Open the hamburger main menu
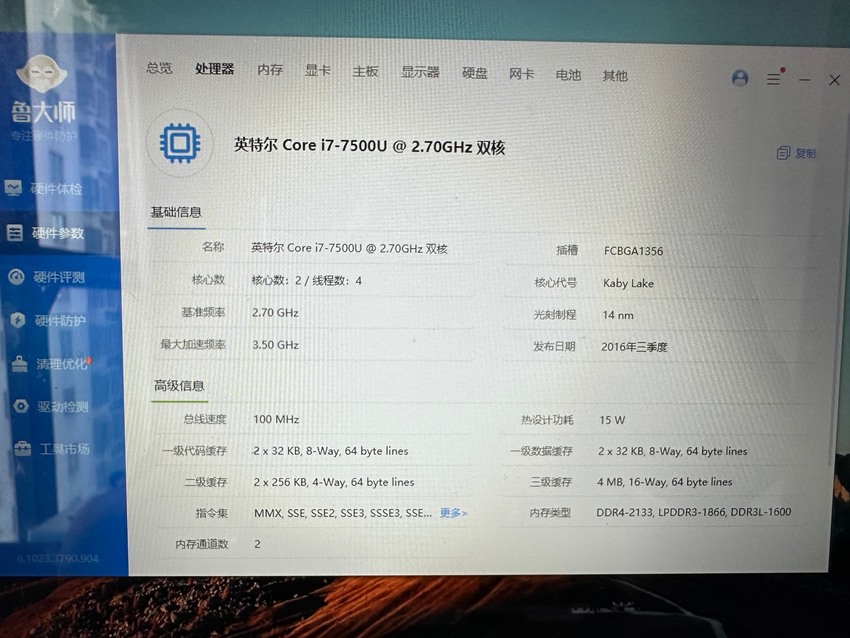 [775, 79]
